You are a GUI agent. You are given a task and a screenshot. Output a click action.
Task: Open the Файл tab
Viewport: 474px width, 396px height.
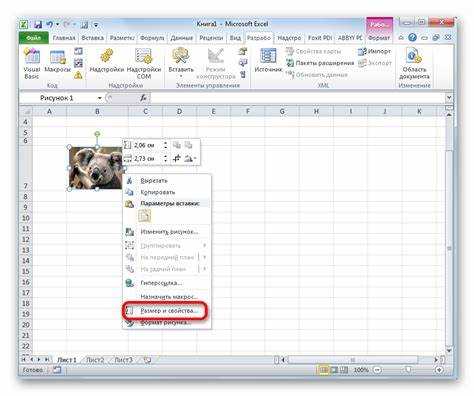pos(34,38)
